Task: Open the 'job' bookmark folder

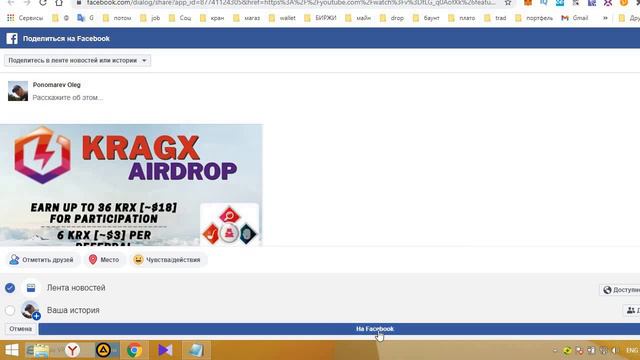Action: [150, 18]
